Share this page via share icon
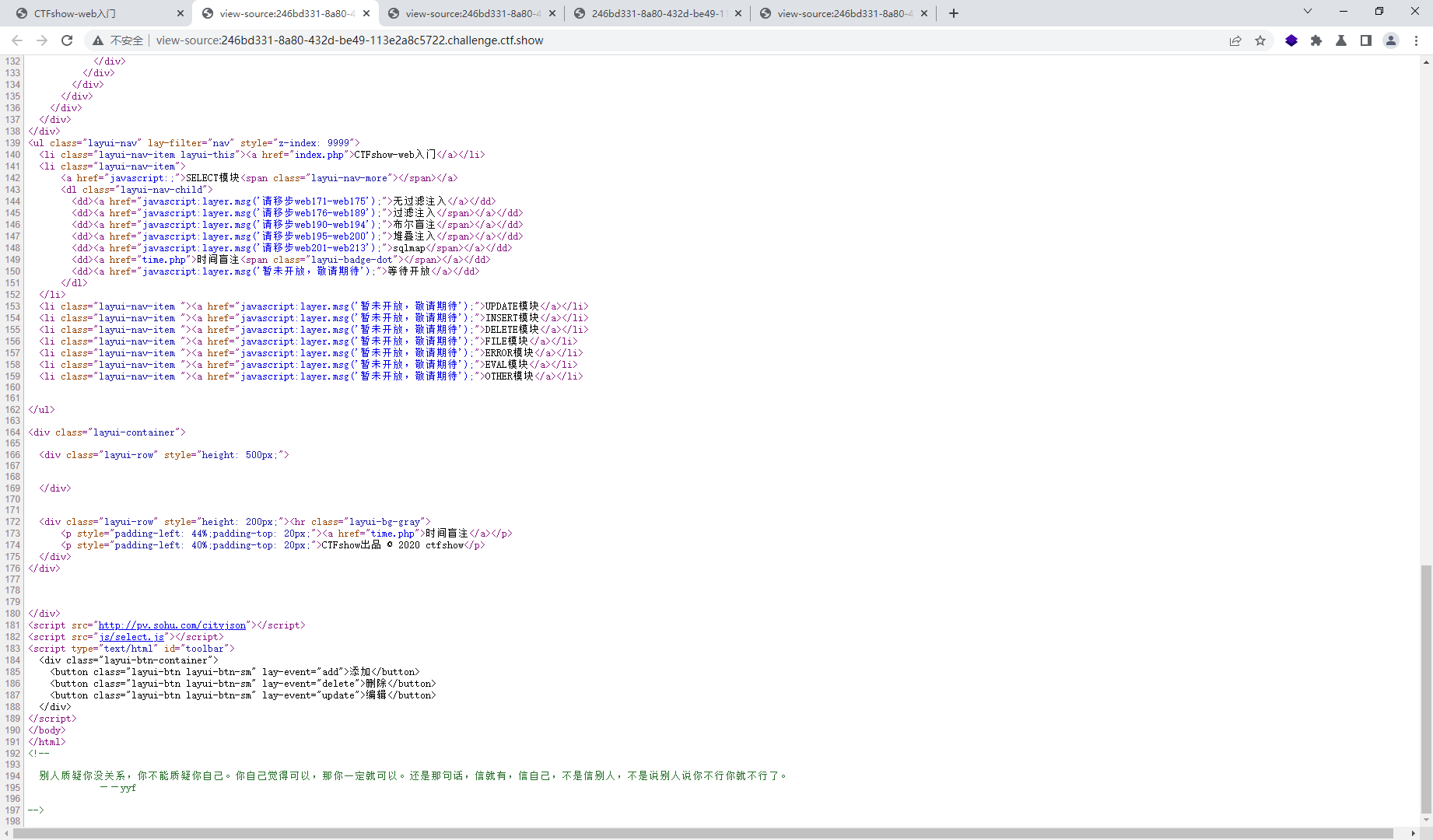Image resolution: width=1433 pixels, height=840 pixels. pos(1235,40)
